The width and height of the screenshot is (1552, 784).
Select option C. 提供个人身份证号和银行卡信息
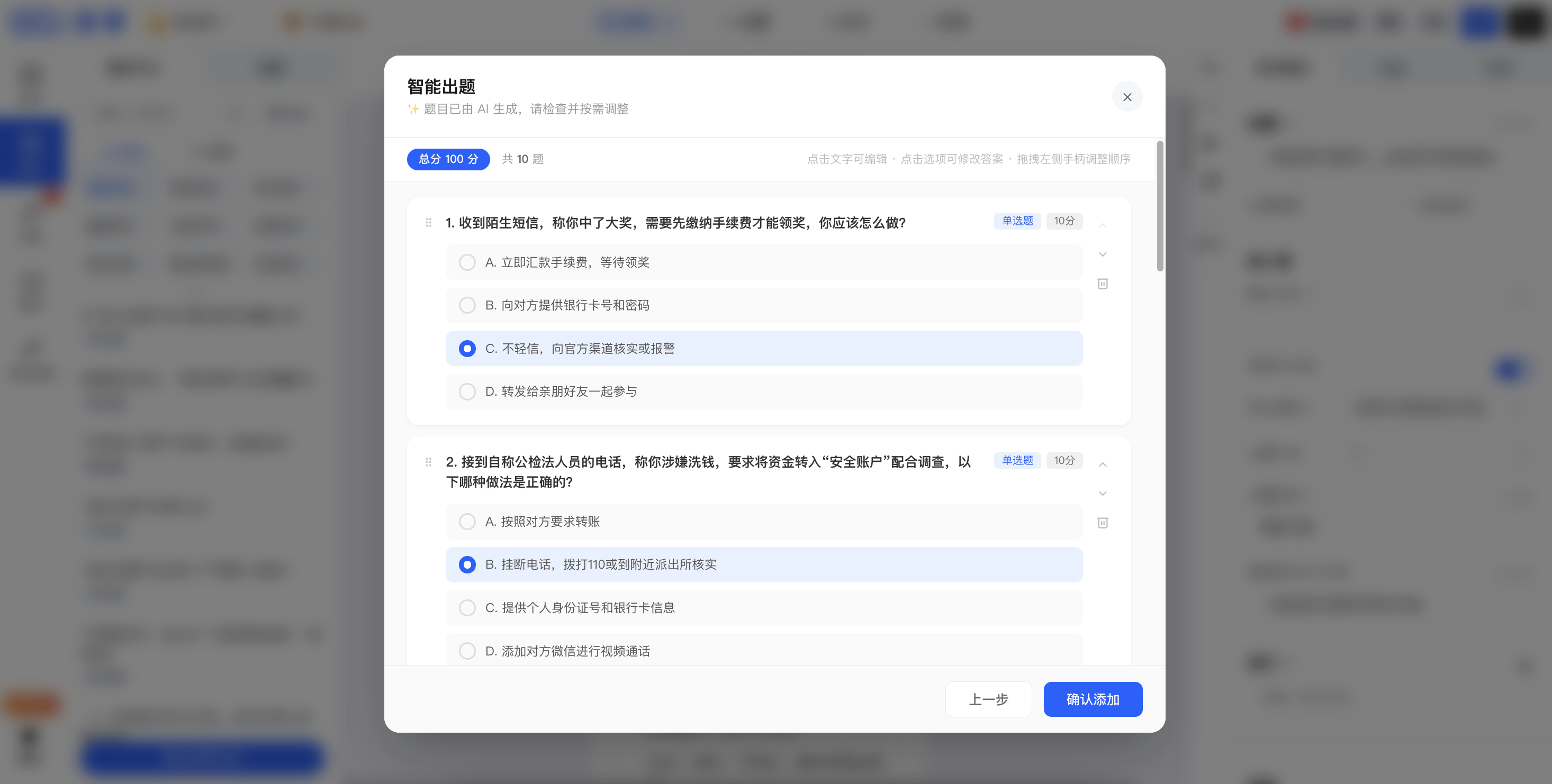point(764,607)
